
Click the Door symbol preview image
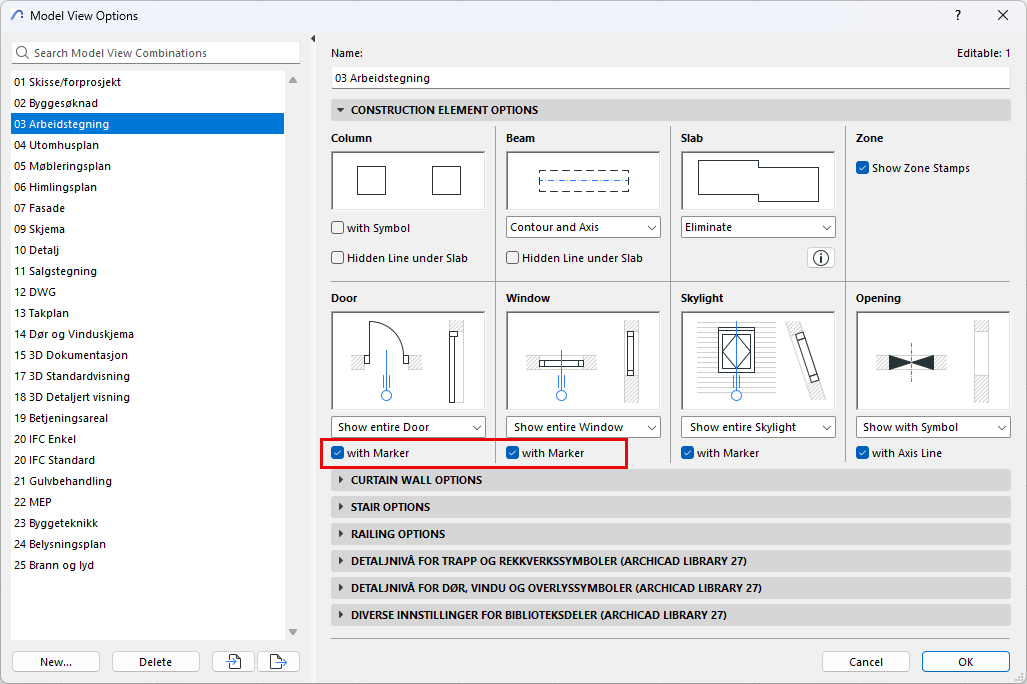(408, 359)
